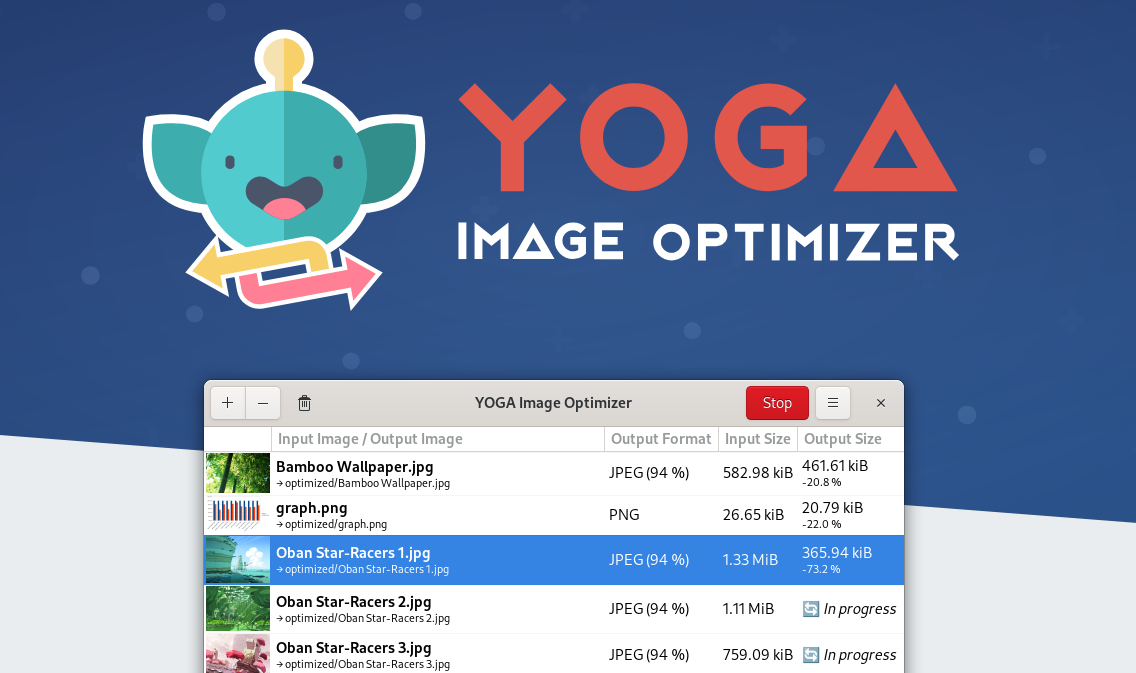Click the Oban Star-Racers 2.jpg thumbnail
The width and height of the screenshot is (1136, 673).
coord(238,609)
